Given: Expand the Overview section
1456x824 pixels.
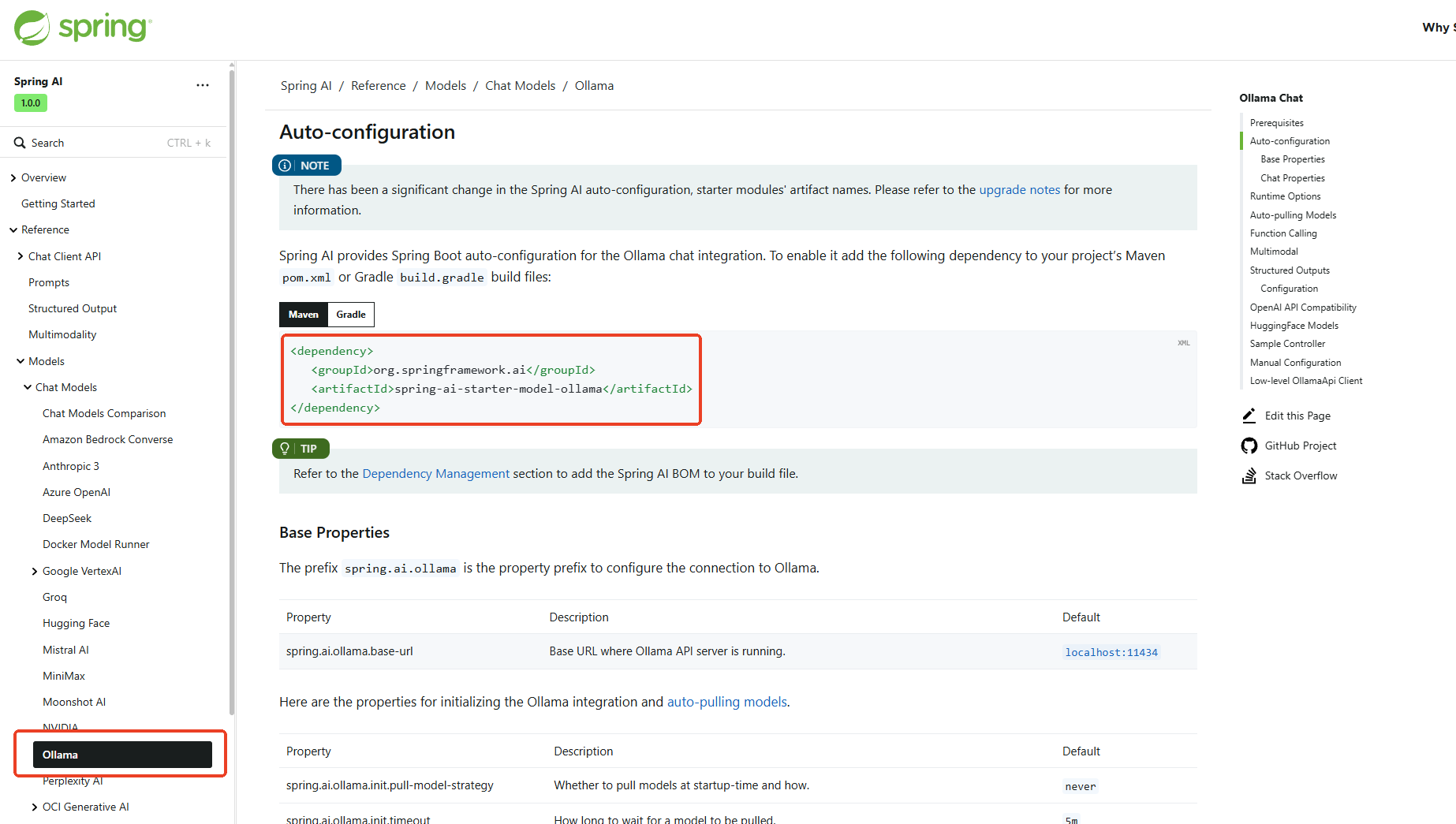Looking at the screenshot, I should click(x=13, y=178).
